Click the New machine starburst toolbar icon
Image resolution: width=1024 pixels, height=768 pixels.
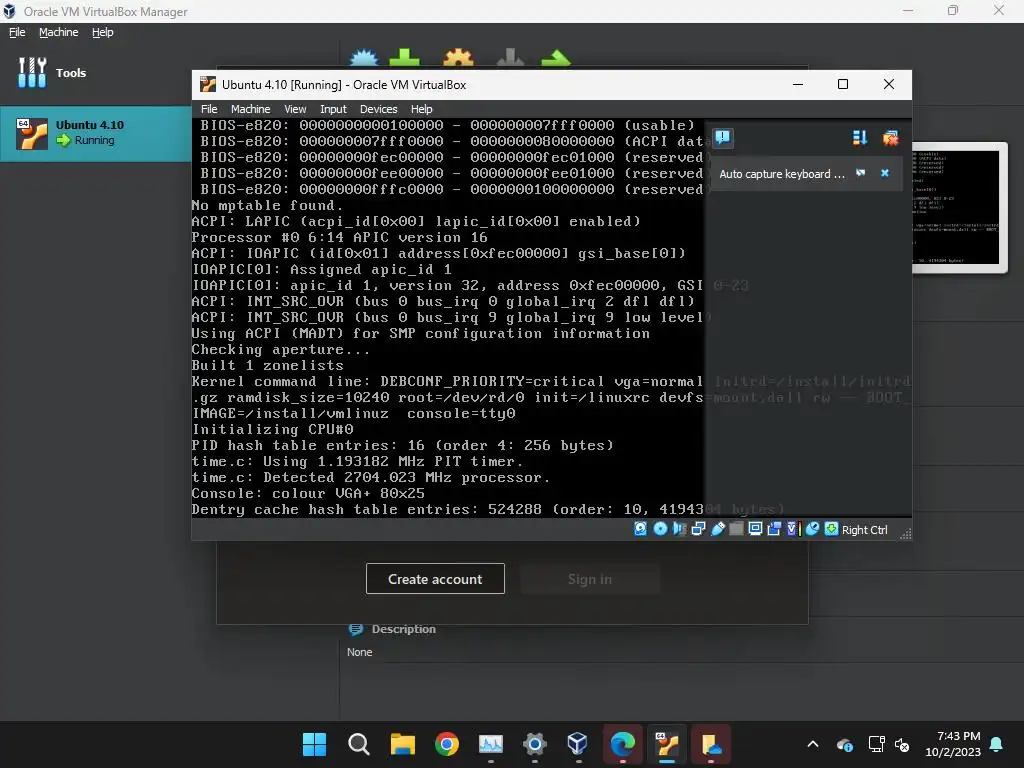tap(364, 57)
